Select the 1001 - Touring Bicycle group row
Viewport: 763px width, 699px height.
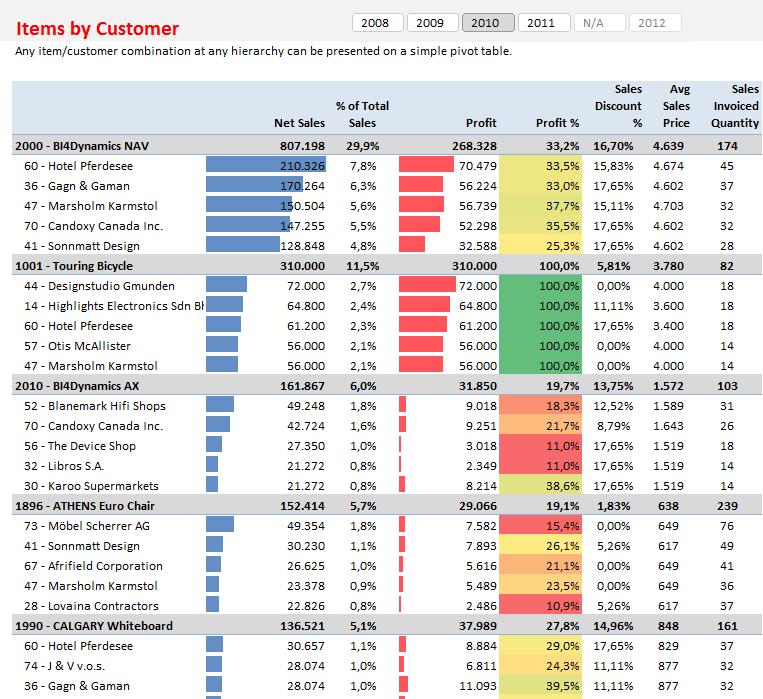tap(387, 266)
